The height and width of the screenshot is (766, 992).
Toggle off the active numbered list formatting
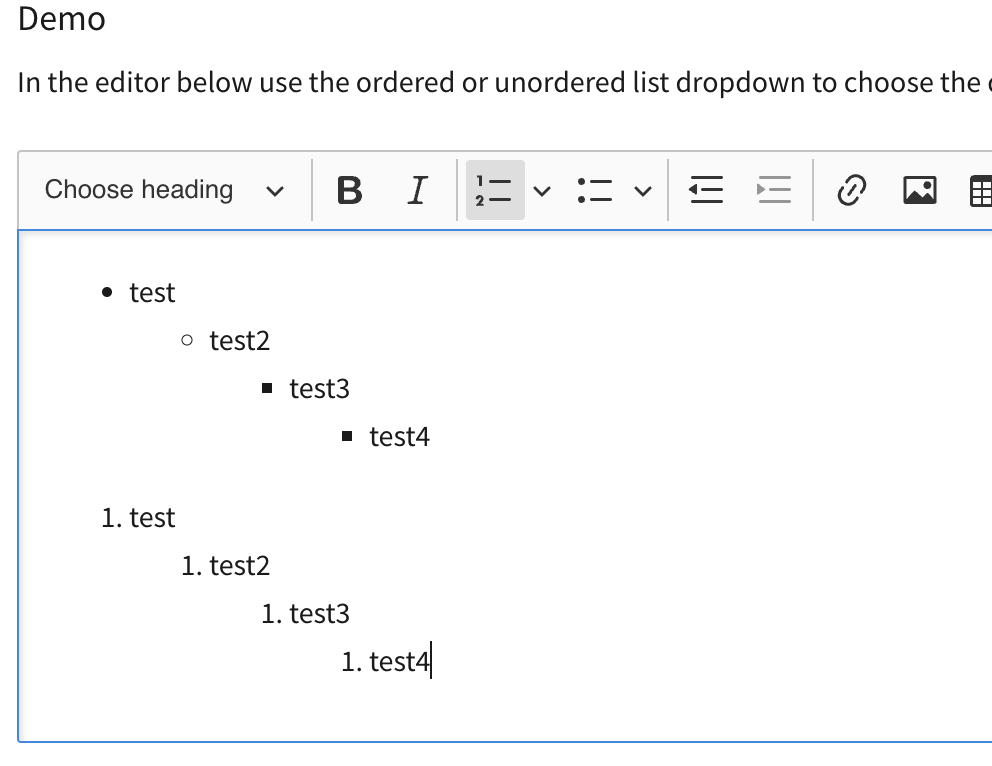(x=494, y=189)
